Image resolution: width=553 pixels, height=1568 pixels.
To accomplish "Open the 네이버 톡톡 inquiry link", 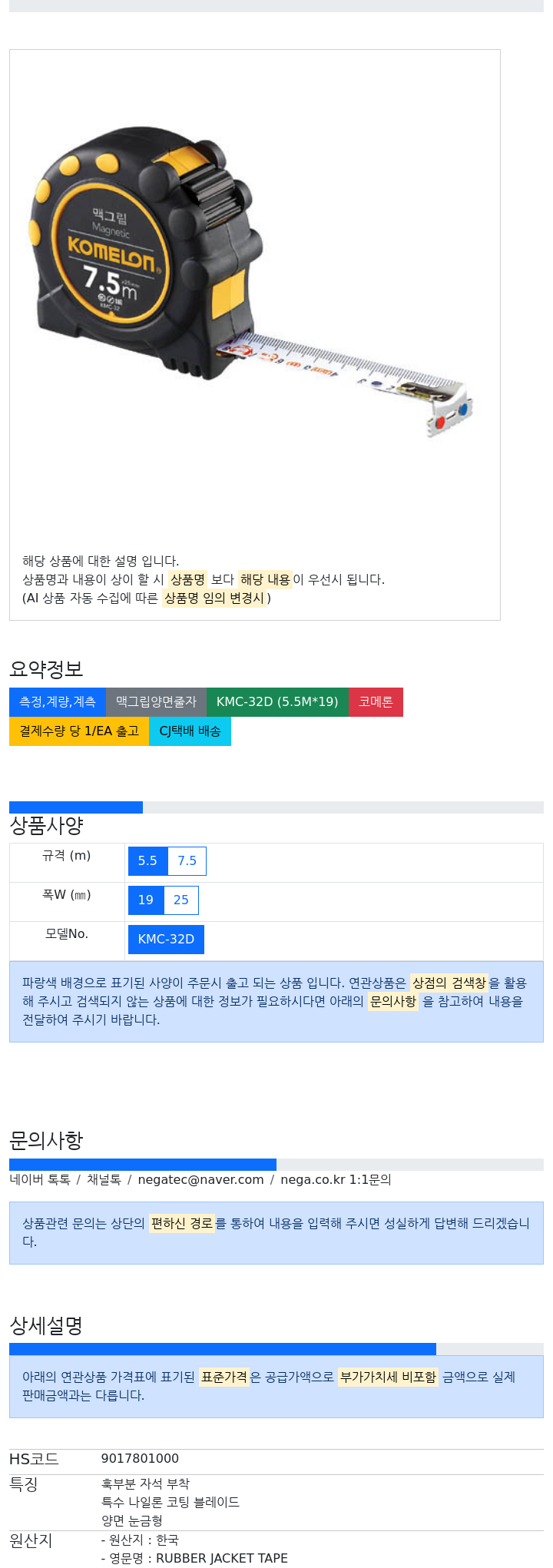I will (40, 1180).
